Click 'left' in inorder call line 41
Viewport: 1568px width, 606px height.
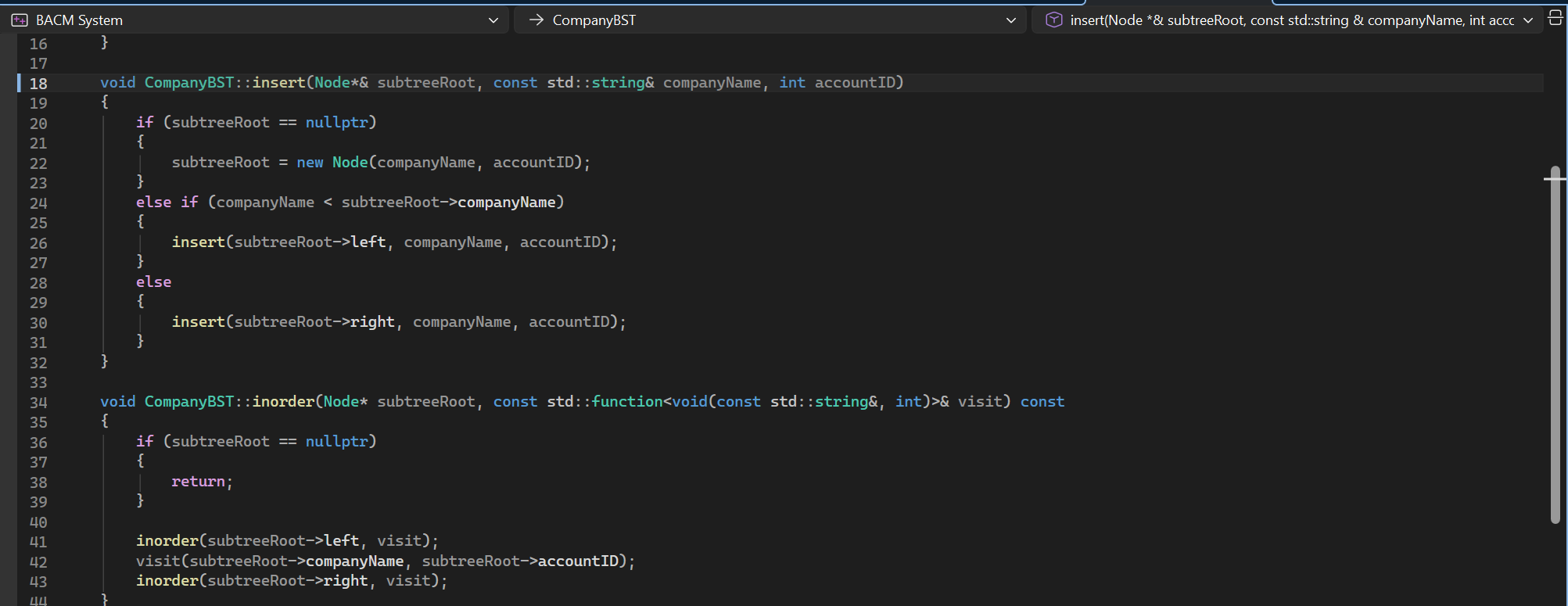point(342,540)
